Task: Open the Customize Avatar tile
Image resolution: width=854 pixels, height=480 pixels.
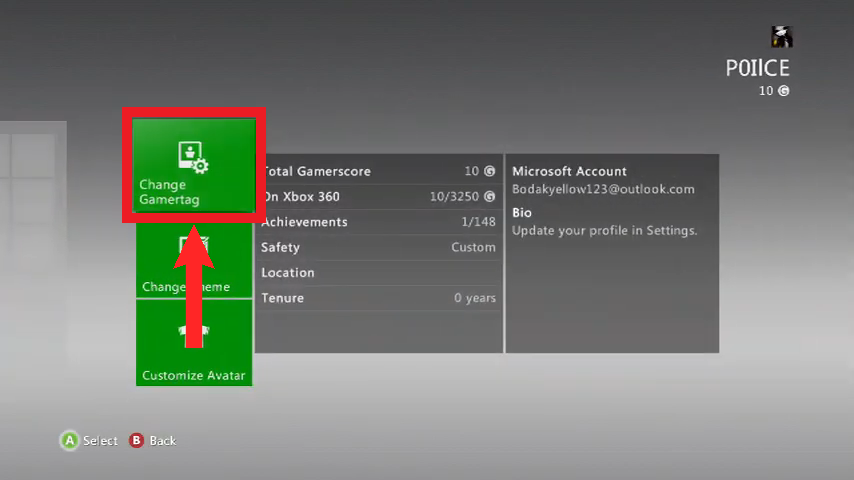Action: click(194, 343)
